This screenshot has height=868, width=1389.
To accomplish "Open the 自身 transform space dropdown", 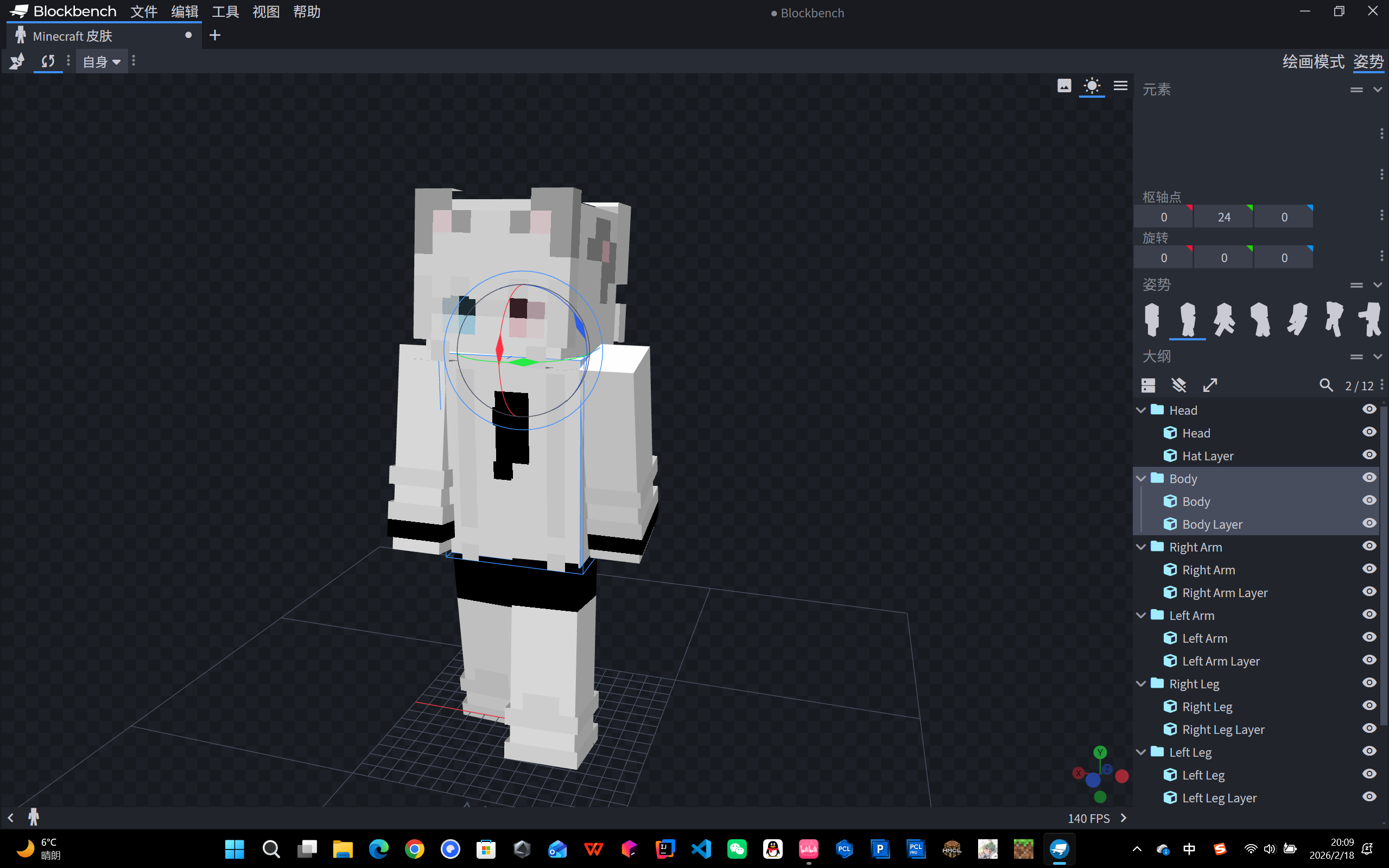I will 102,61.
